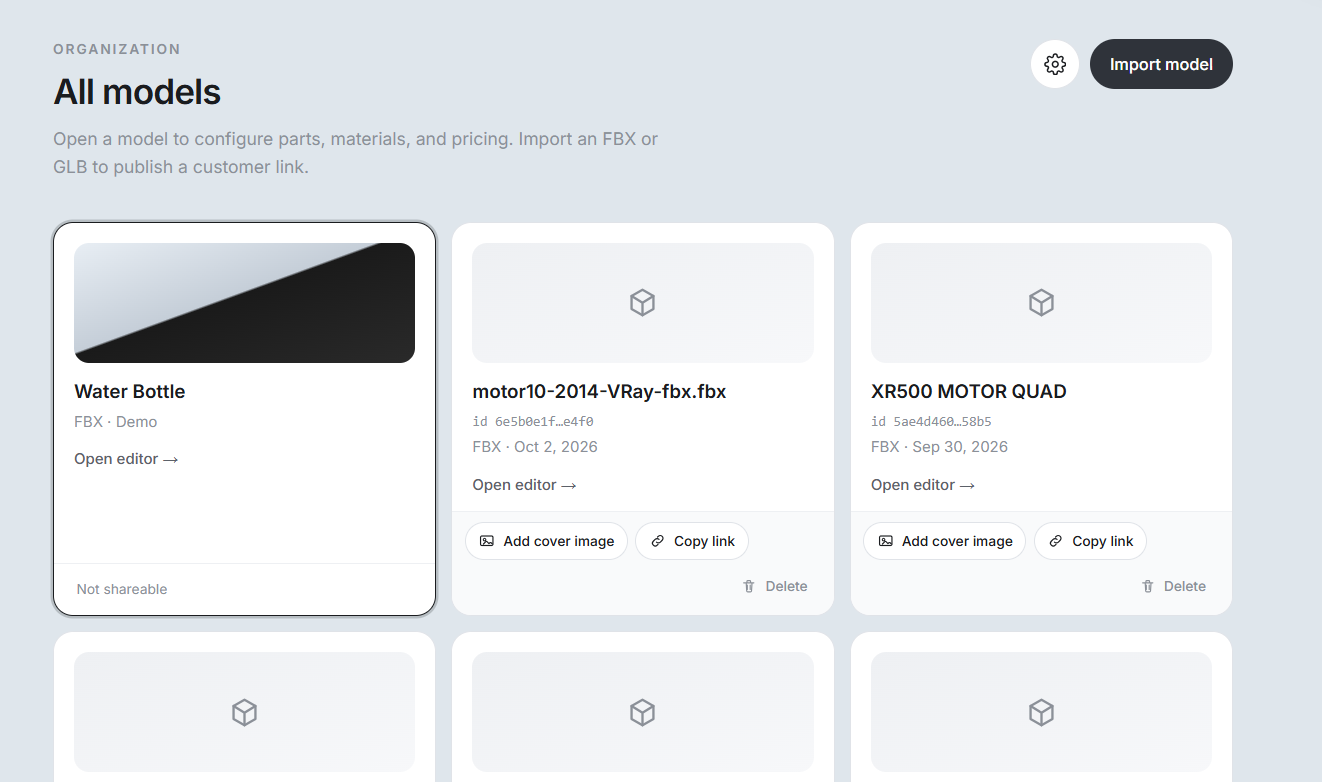Click the Not shareable label
The image size is (1322, 782).
[x=122, y=589]
